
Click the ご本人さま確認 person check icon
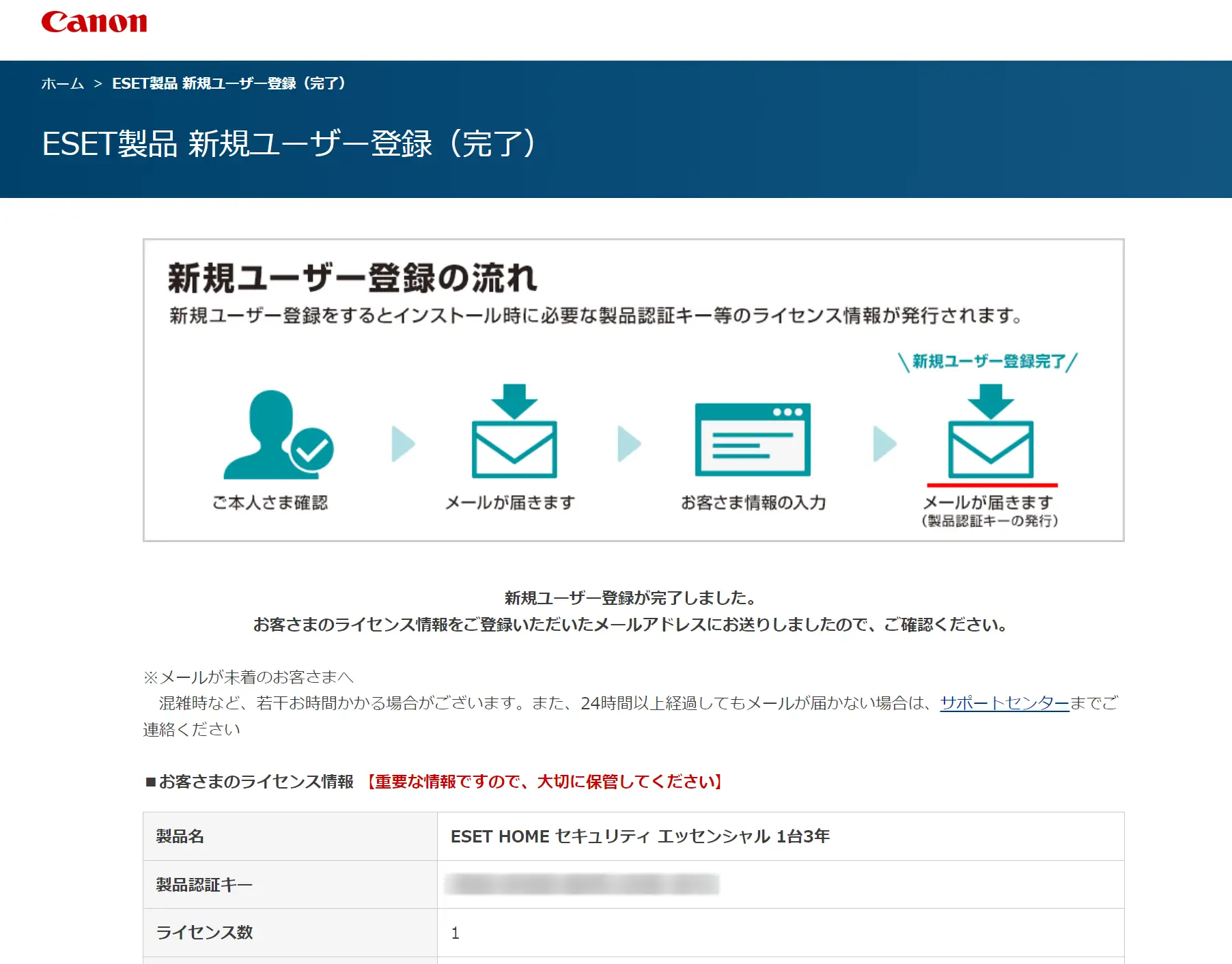(278, 434)
